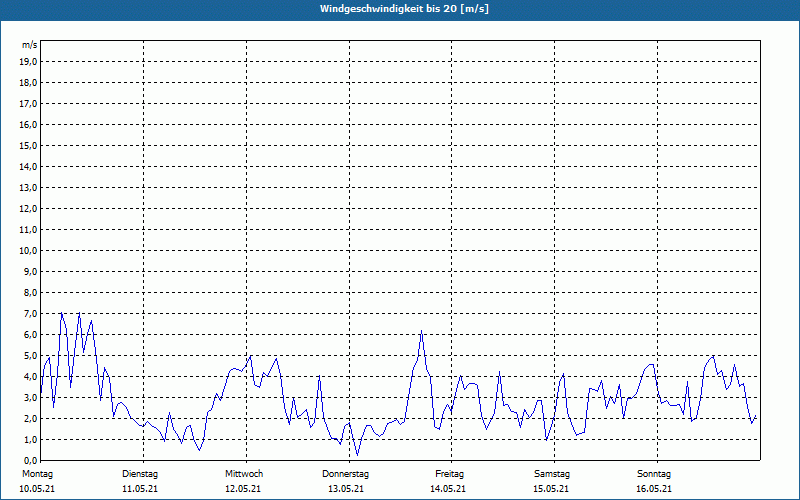Select the 'Mittwoch' day label
This screenshot has height=500, width=800.
point(244,474)
